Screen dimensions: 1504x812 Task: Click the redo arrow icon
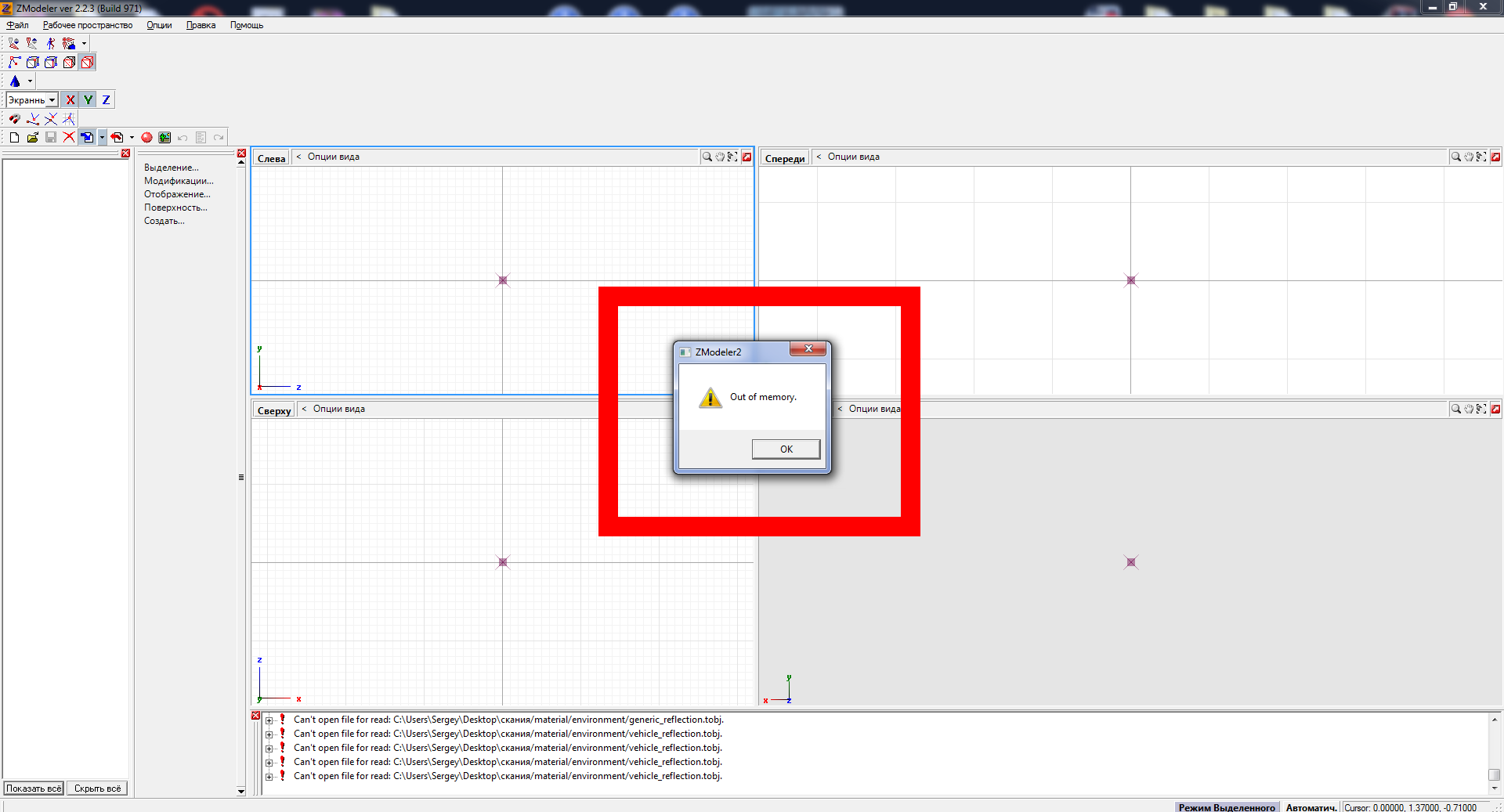(219, 137)
